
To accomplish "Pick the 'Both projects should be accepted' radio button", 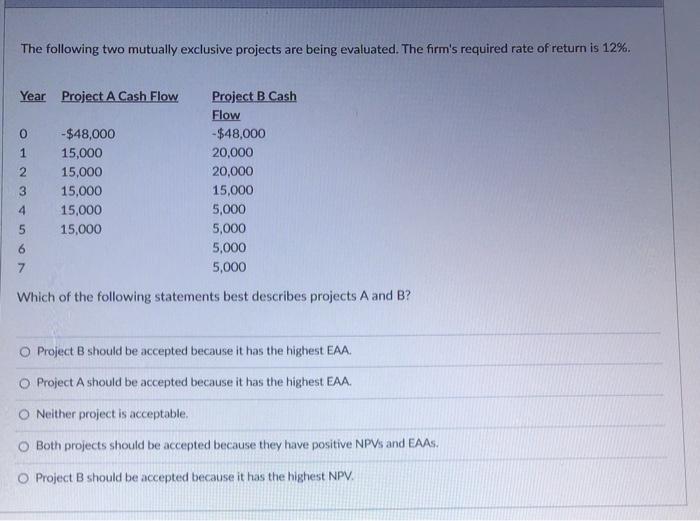I will [24, 446].
